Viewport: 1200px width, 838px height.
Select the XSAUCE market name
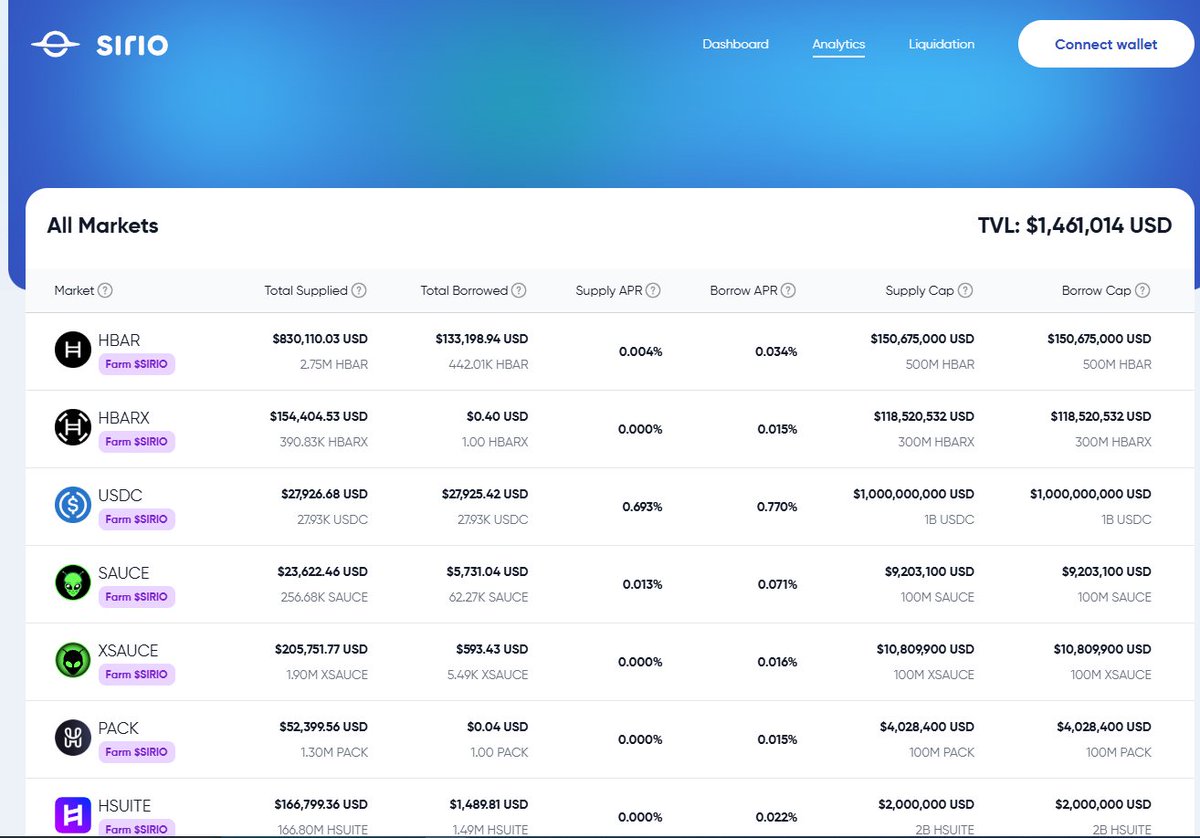128,650
